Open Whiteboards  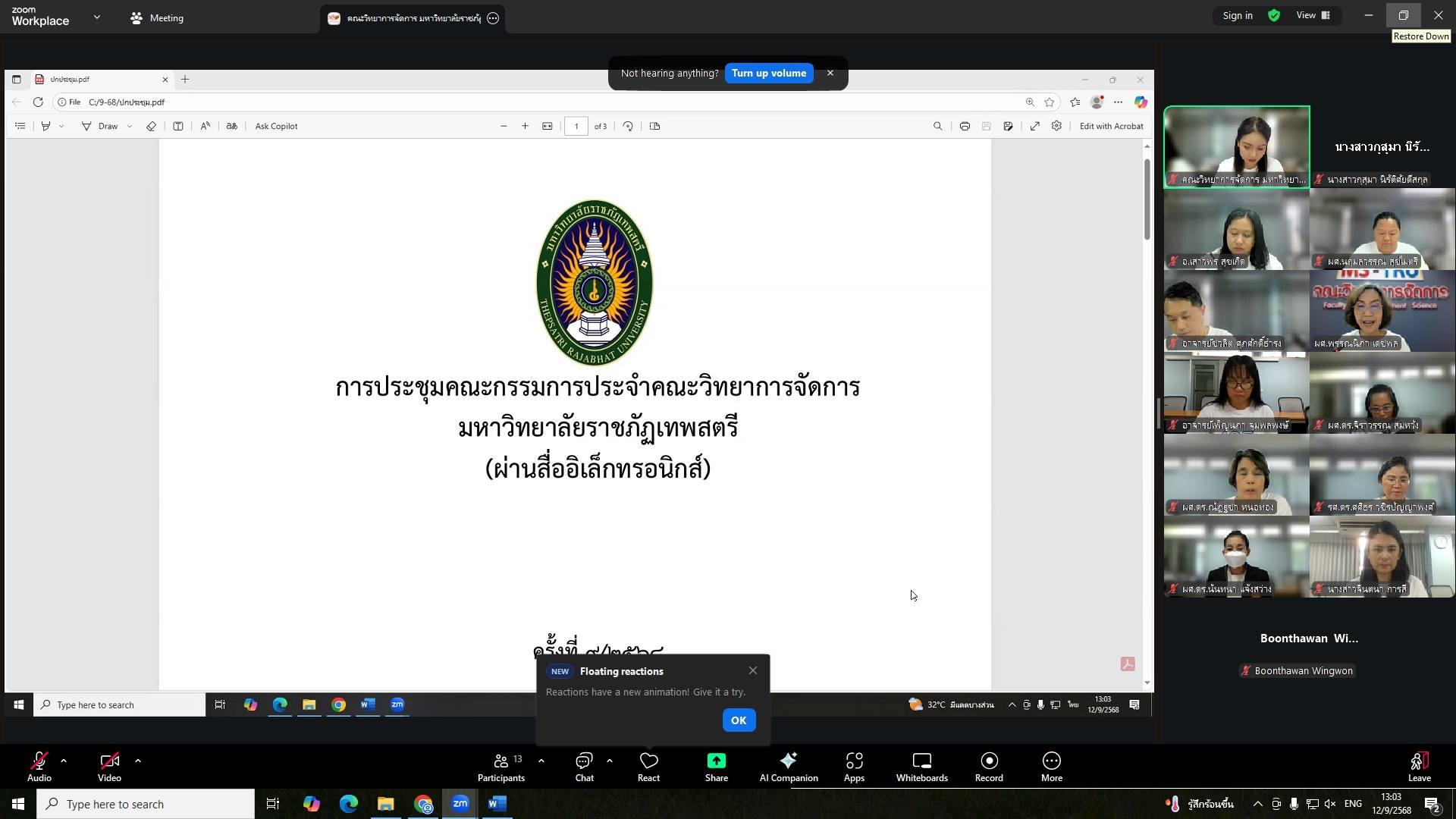coord(922,767)
